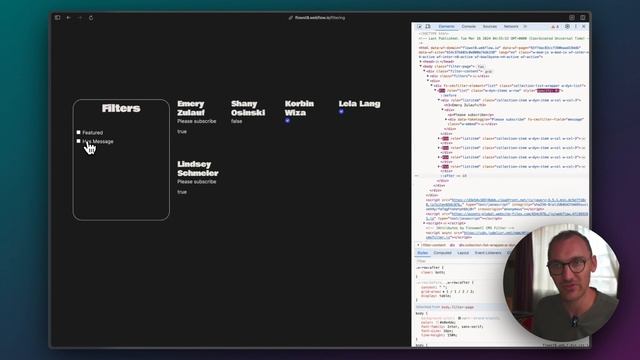Click the ::before pseudo-element row
This screenshot has height=360, width=640.
click(x=448, y=95)
